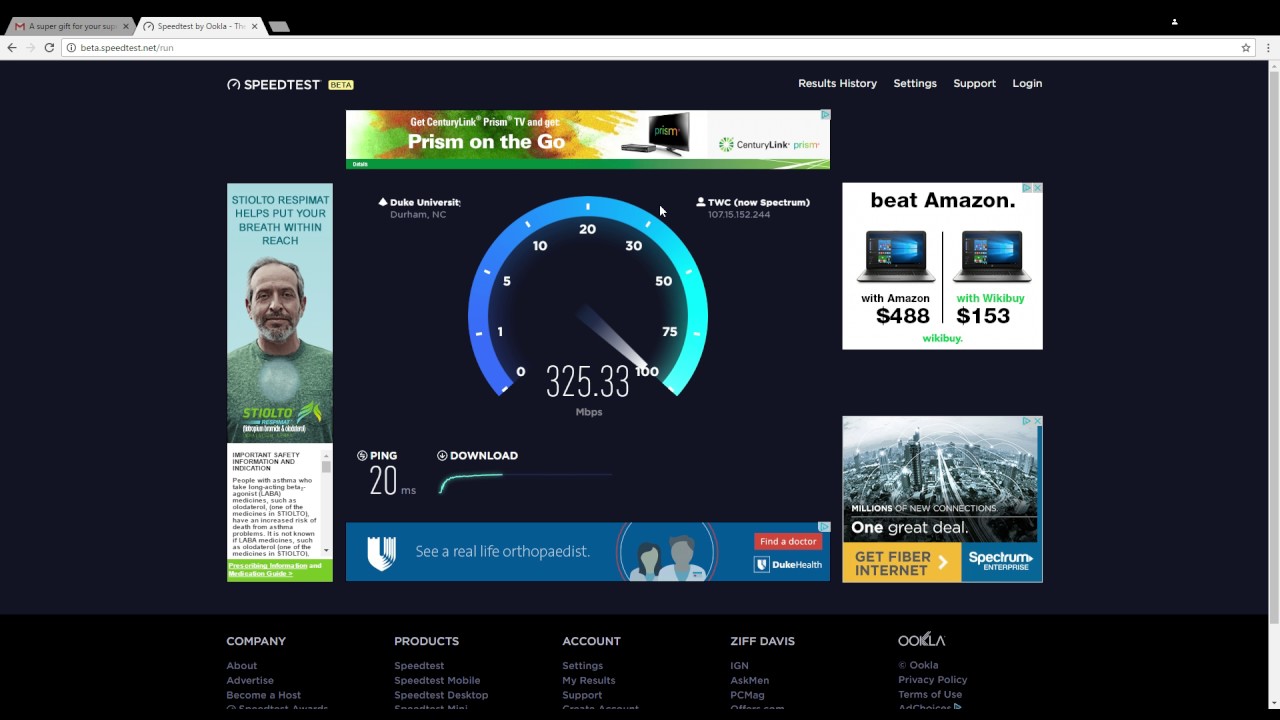Open the Speedtest Mobile link
Viewport: 1280px width, 720px height.
click(x=437, y=680)
